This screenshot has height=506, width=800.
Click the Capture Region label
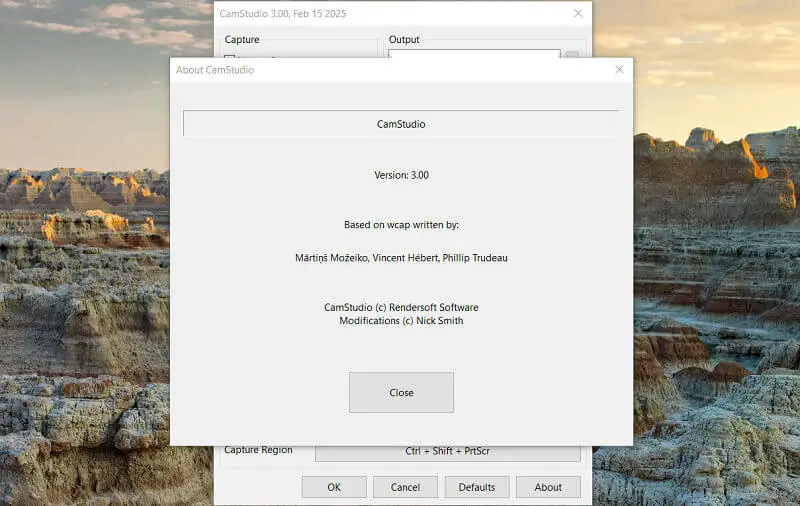click(x=258, y=450)
